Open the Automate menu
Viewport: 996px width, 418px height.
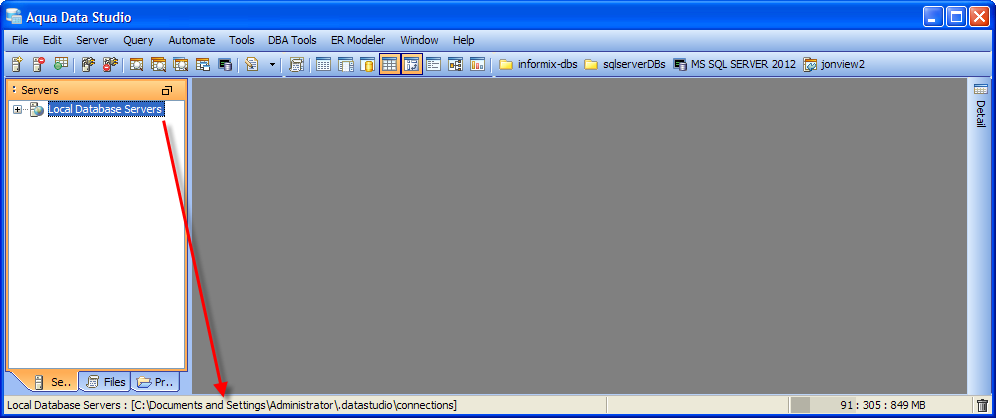pos(192,40)
